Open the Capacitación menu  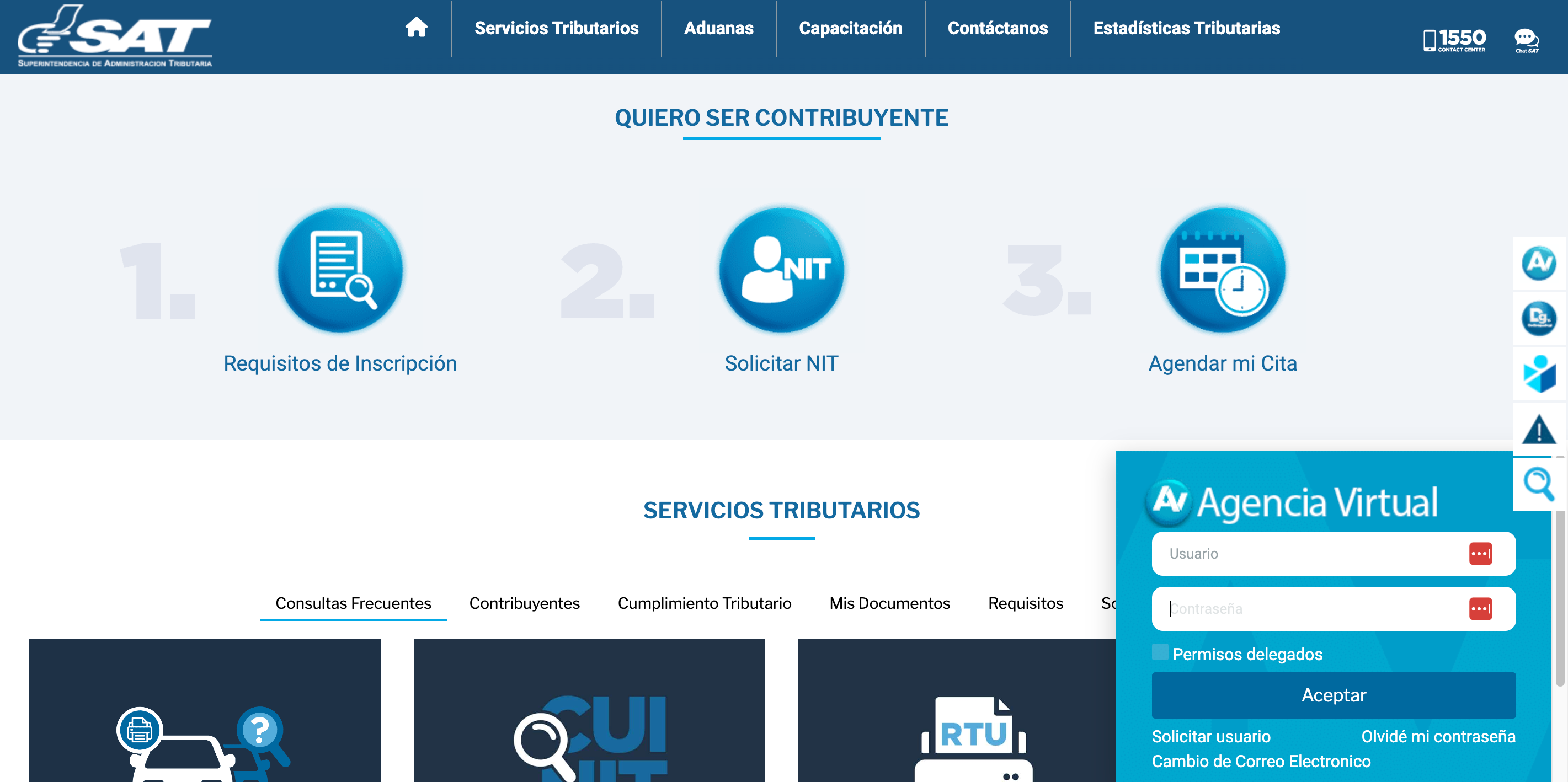click(851, 28)
